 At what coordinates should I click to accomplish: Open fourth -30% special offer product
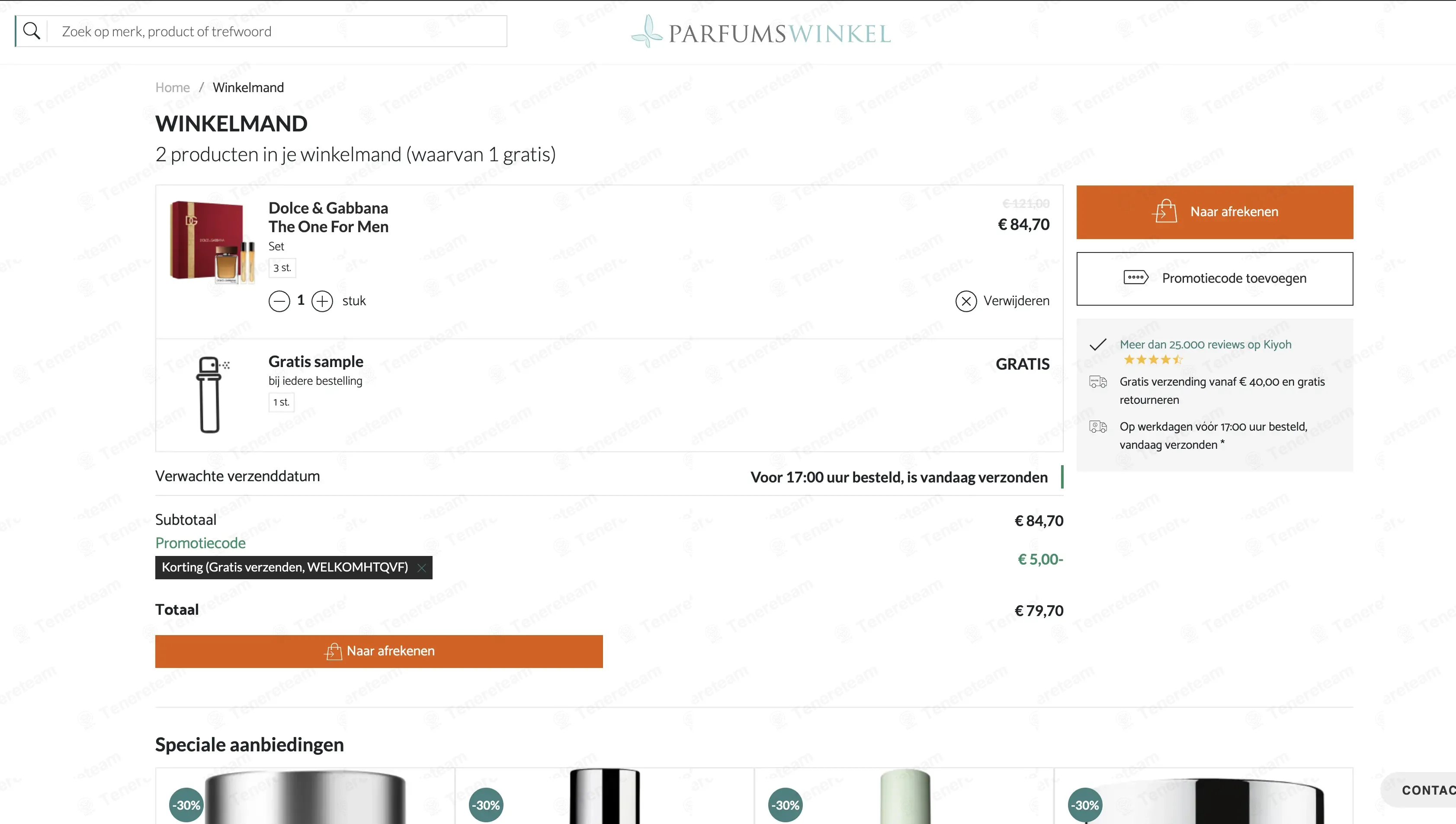[x=1203, y=796]
